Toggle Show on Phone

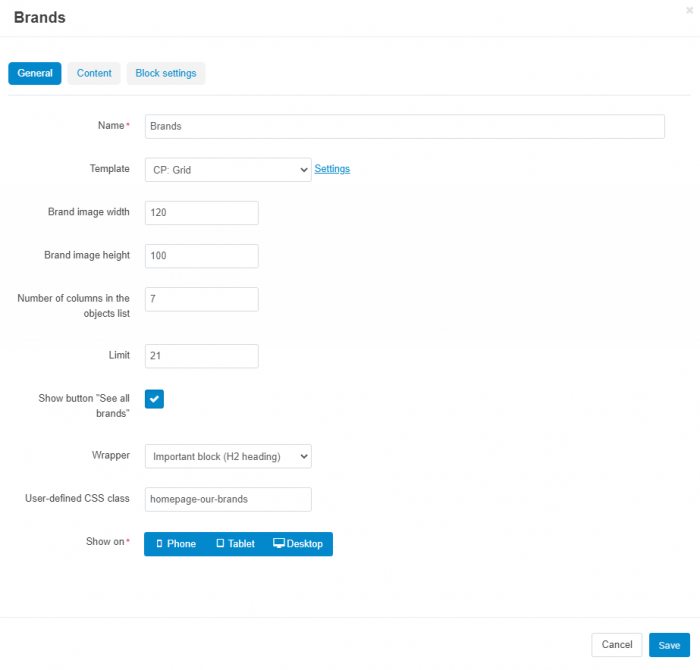[176, 544]
